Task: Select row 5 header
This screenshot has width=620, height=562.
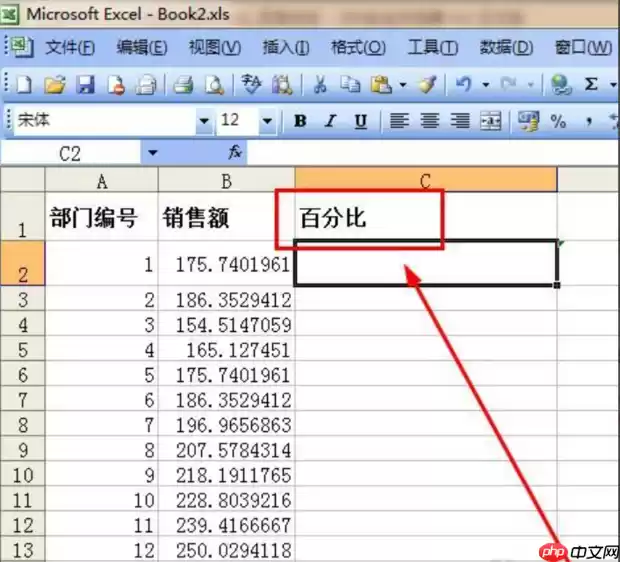Action: (x=23, y=348)
